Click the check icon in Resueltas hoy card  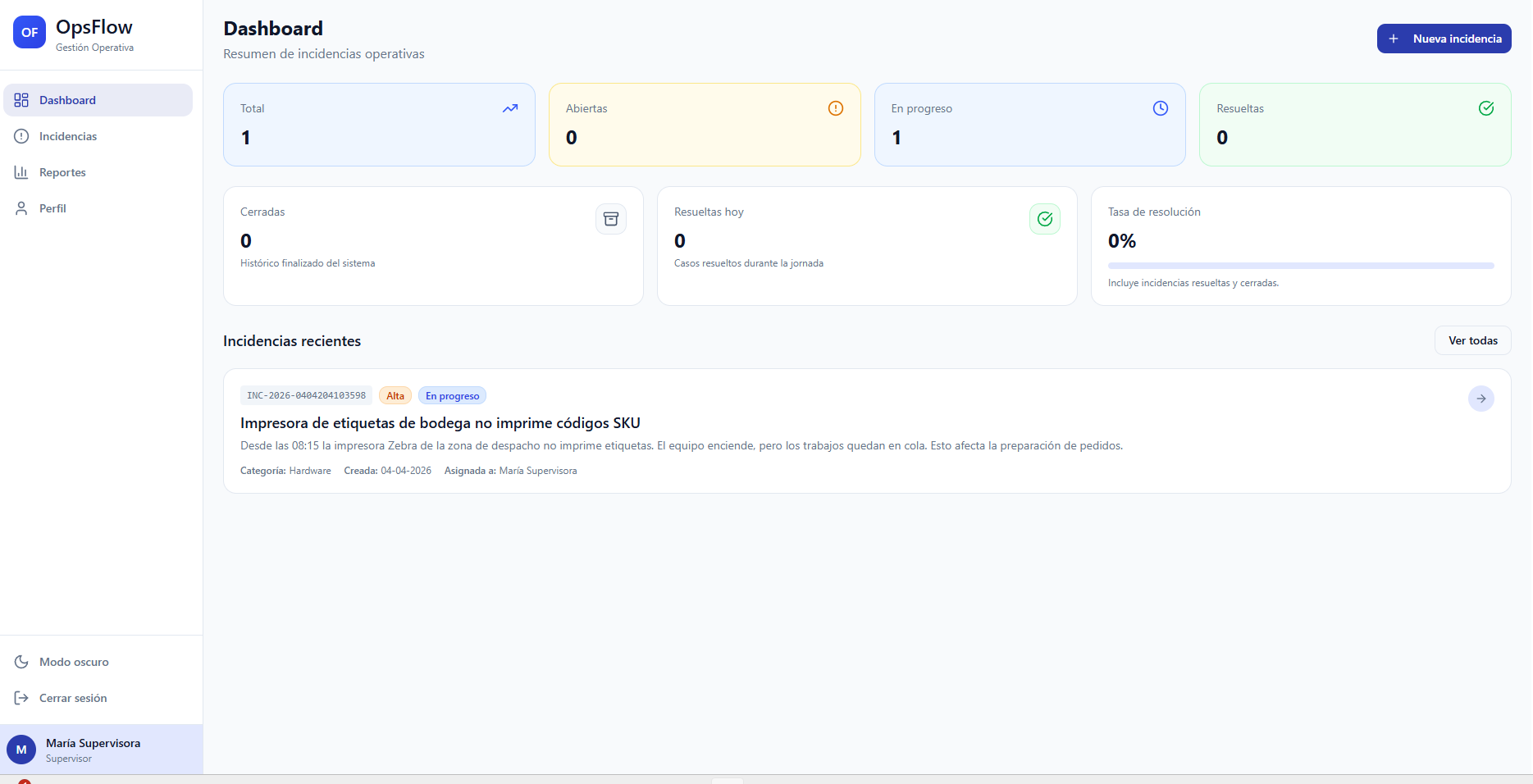tap(1045, 219)
